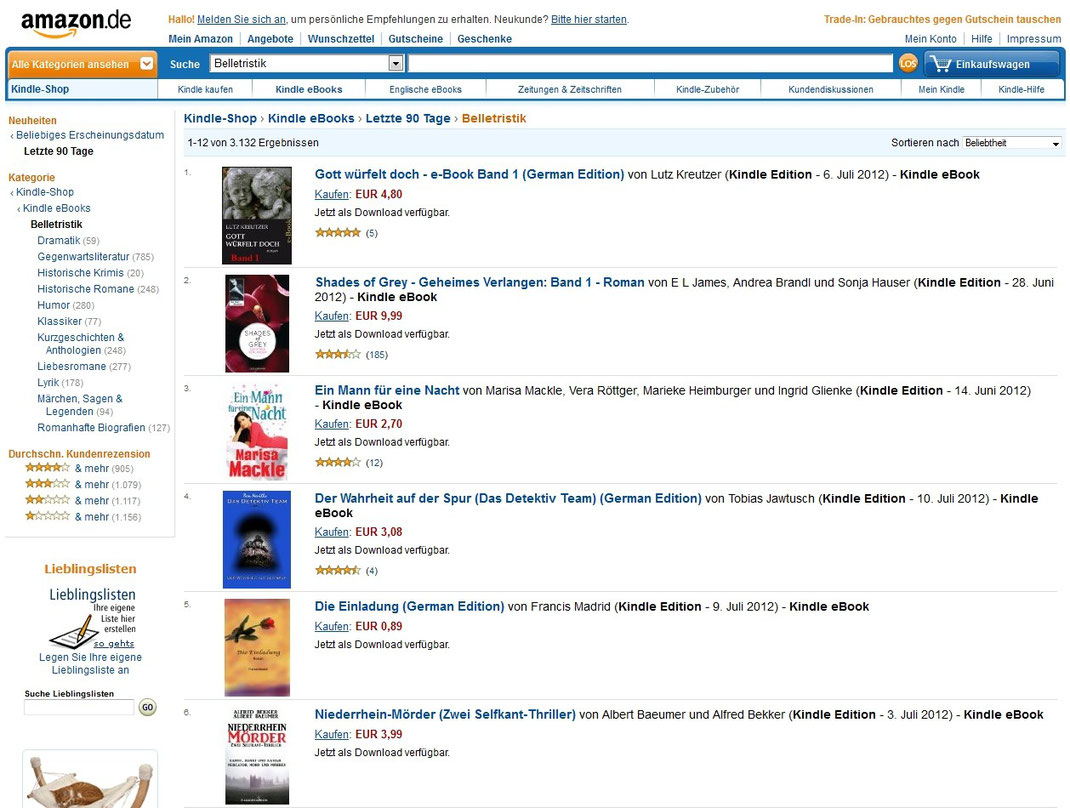1070x808 pixels.
Task: Go to Angebote
Action: 270,39
